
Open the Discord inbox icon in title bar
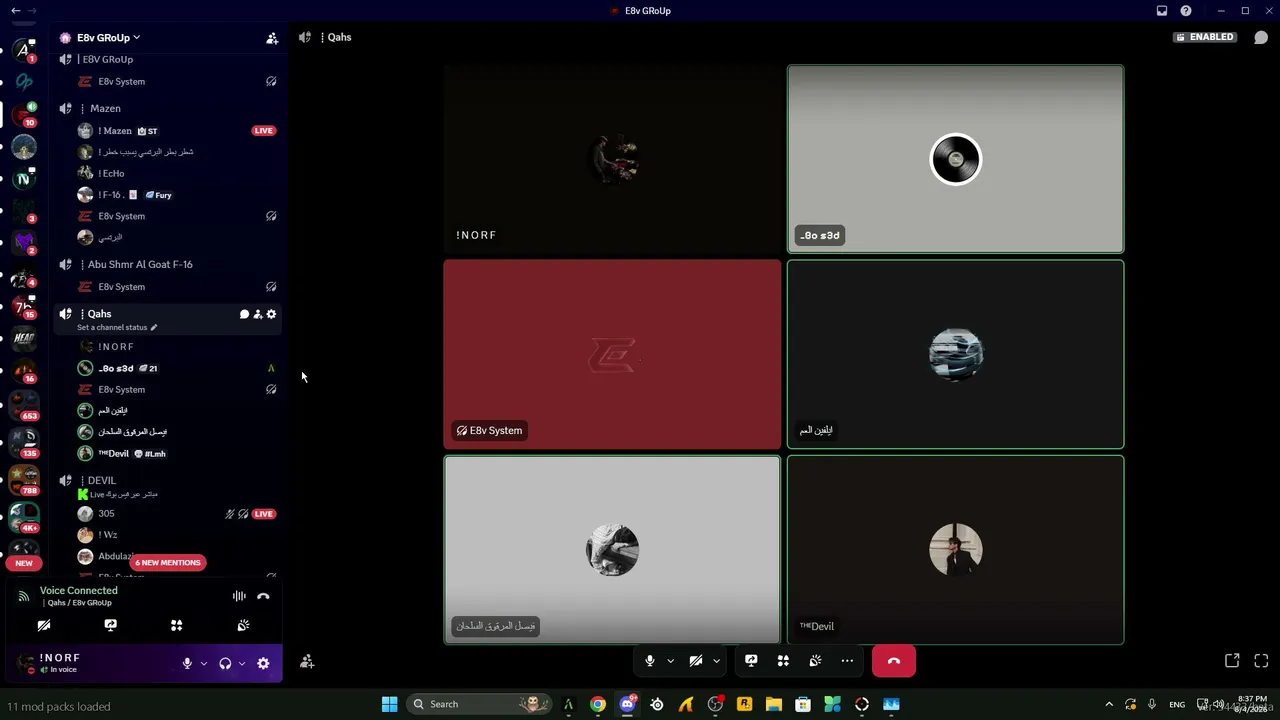1162,11
